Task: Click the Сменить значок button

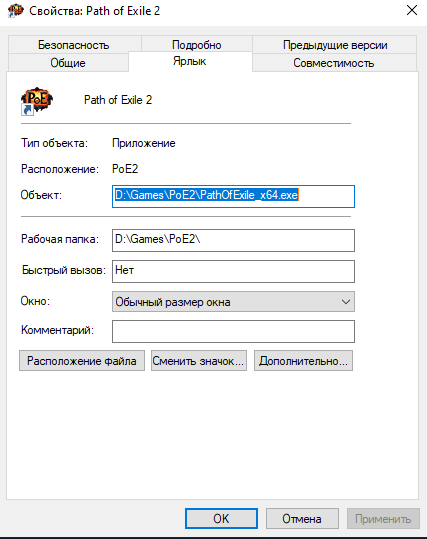Action: (199, 361)
